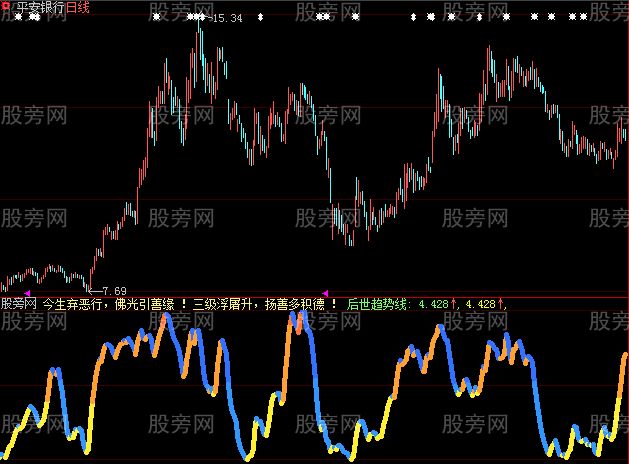Click the red square icon beside 平安银行

(x=6, y=6)
